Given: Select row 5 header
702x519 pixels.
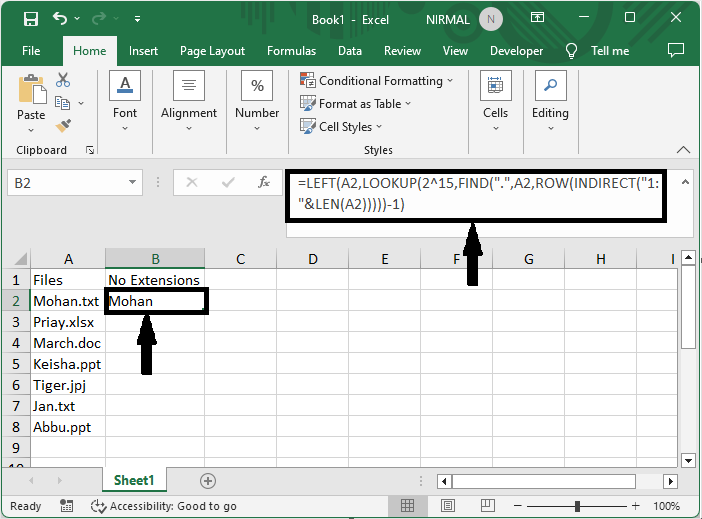Looking at the screenshot, I should [16, 364].
